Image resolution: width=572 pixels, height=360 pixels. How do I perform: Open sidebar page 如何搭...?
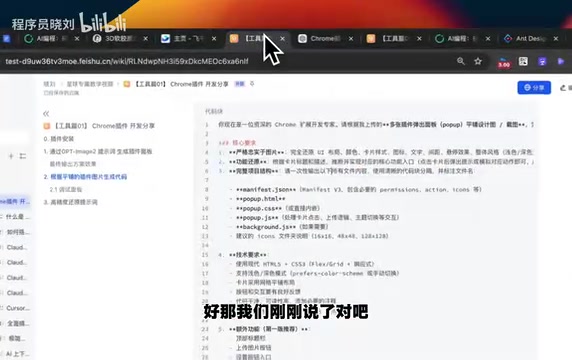point(18,232)
